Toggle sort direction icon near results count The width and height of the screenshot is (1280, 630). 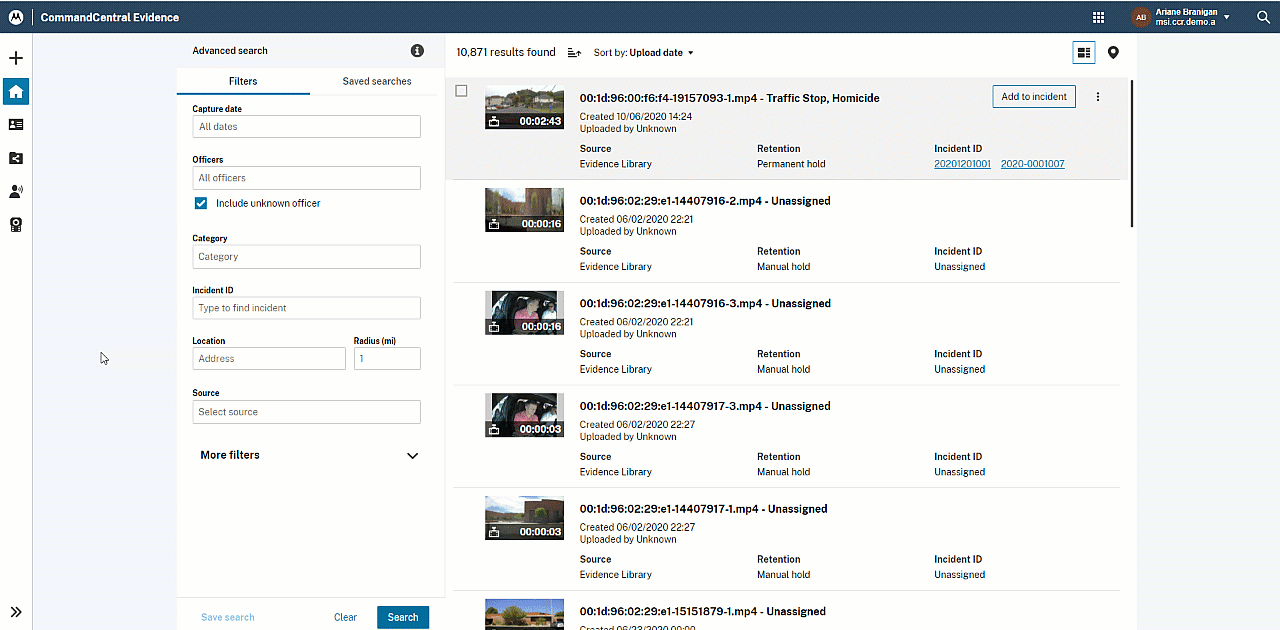point(574,53)
